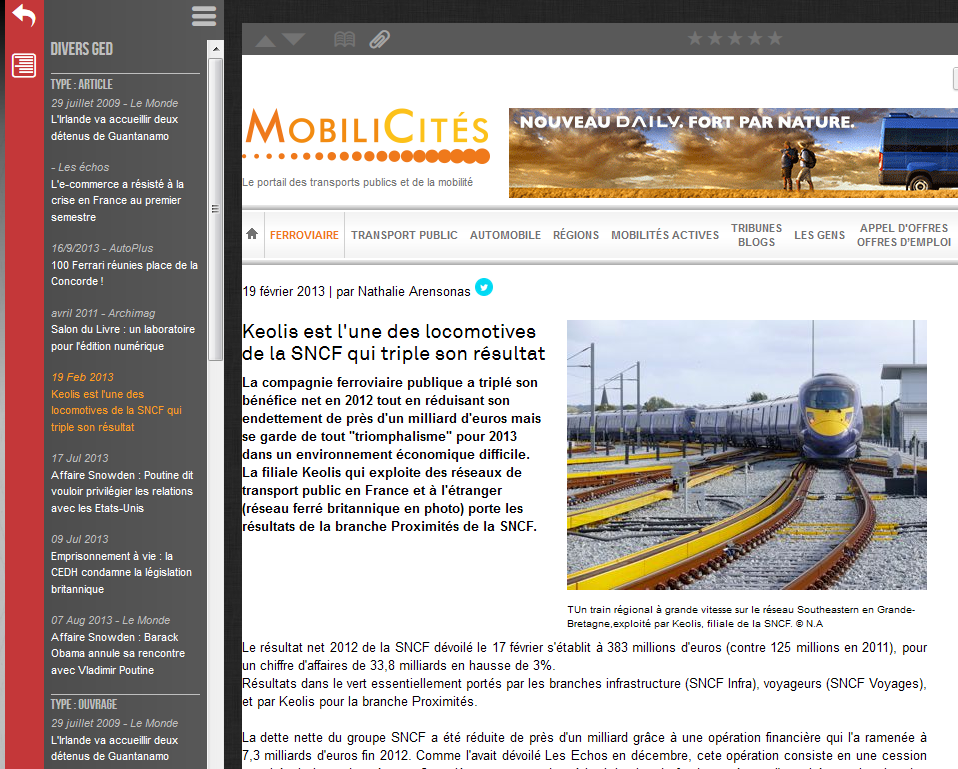
Task: Click the Nouveau Daily banner advertisement
Action: click(x=733, y=153)
